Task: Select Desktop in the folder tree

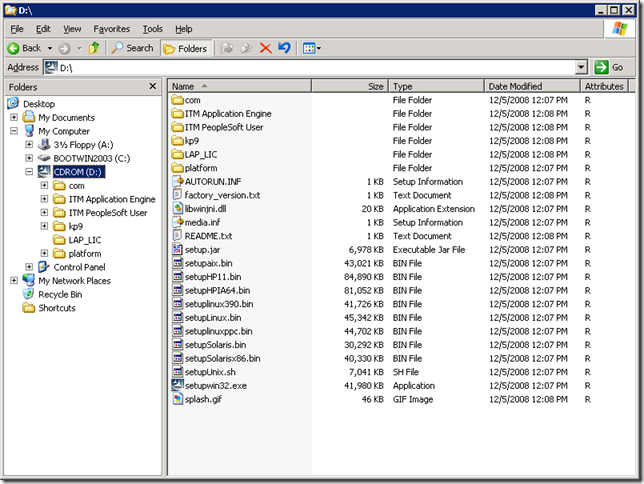Action: click(39, 104)
